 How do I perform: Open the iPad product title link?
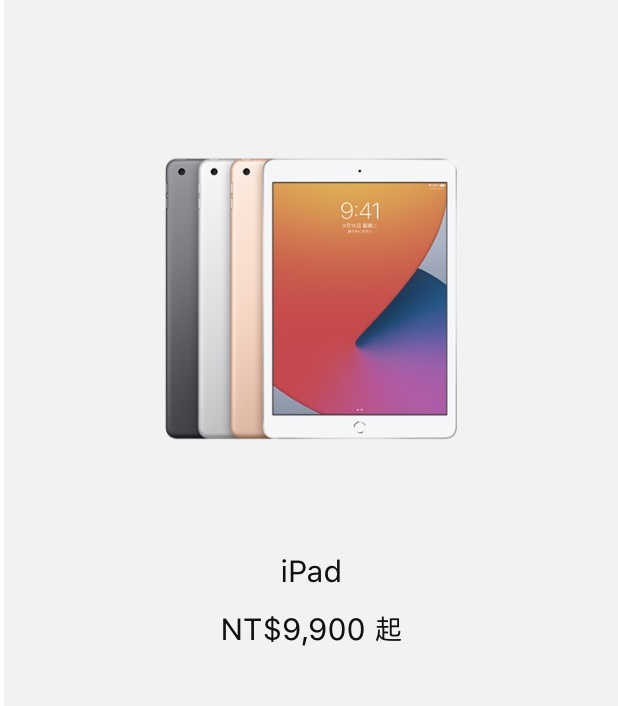pos(311,571)
